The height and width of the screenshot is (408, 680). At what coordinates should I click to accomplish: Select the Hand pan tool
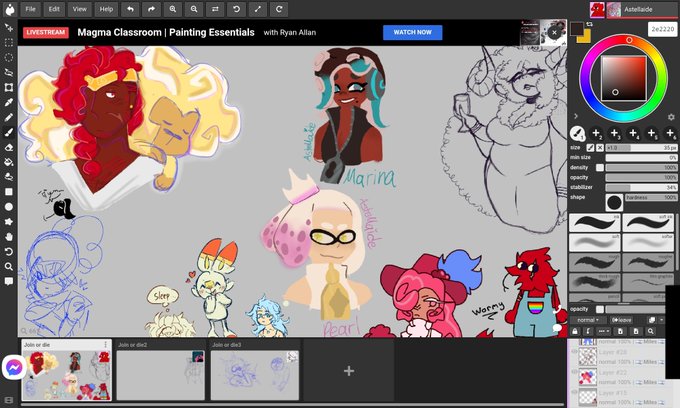[9, 237]
